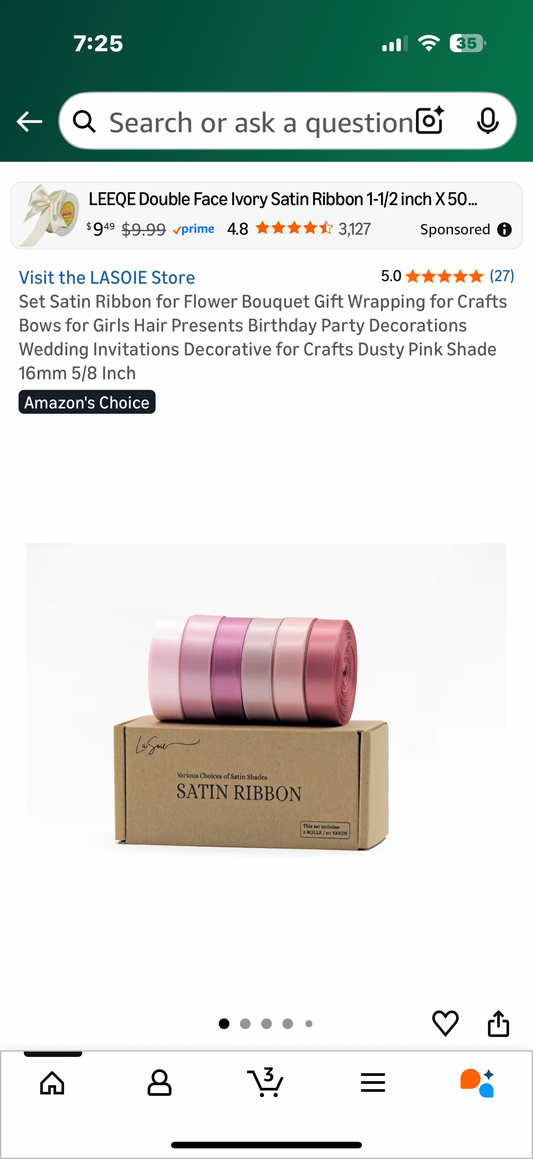Open the hamburger menu
This screenshot has width=533, height=1159.
coord(373,1084)
